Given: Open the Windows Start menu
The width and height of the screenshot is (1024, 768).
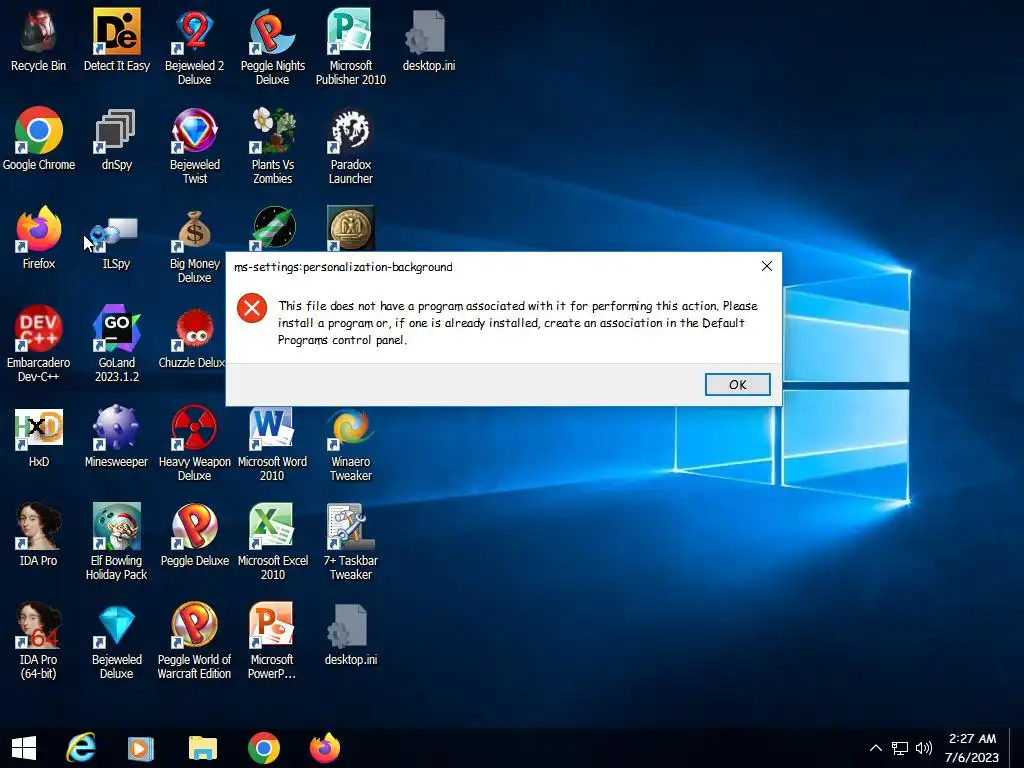Looking at the screenshot, I should point(24,748).
